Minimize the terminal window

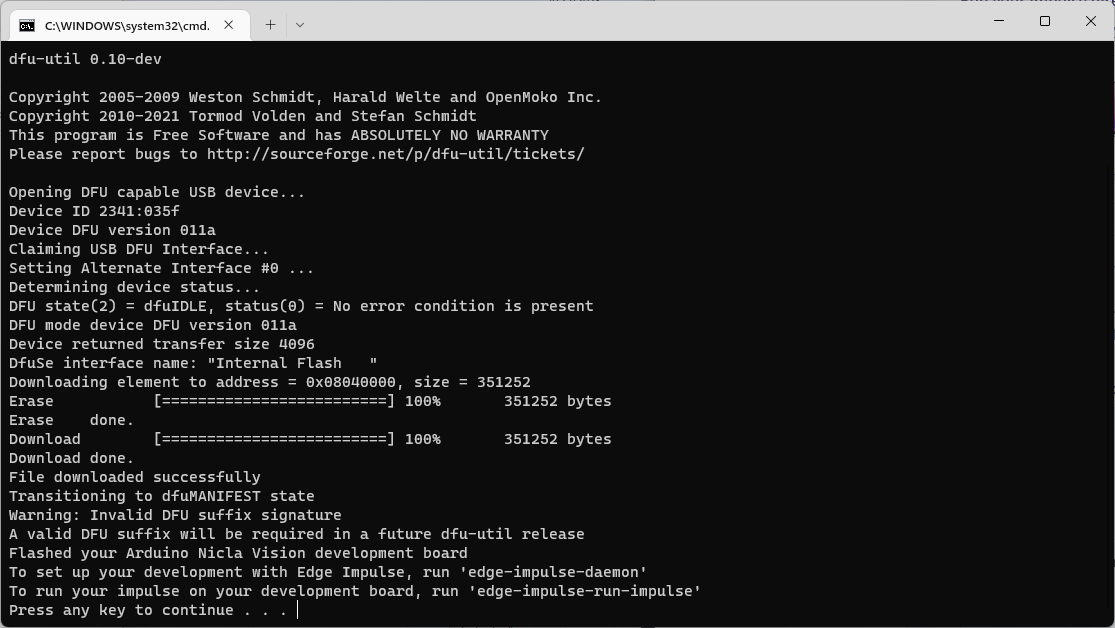click(998, 21)
